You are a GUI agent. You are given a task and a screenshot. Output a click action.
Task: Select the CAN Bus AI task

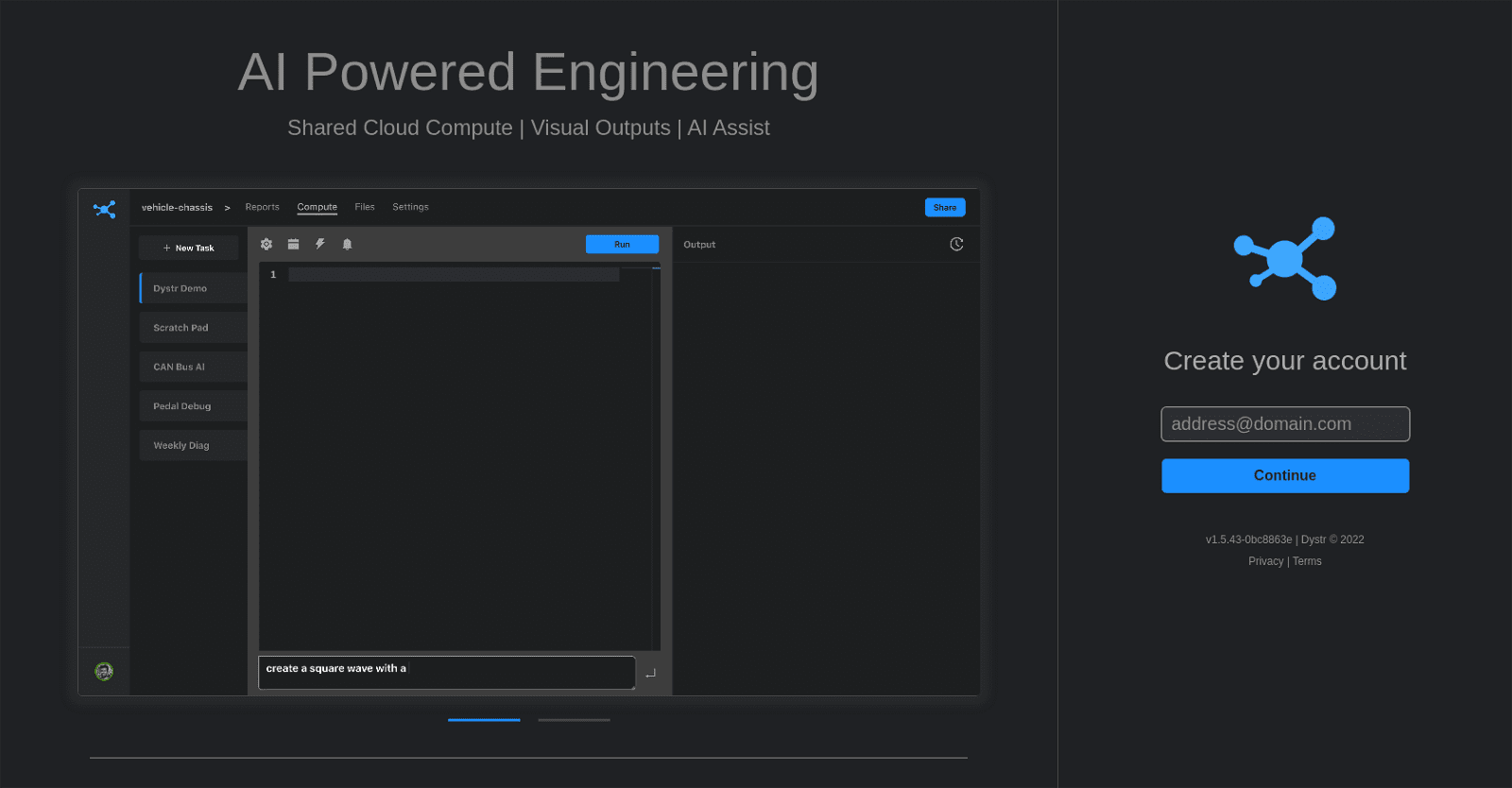click(x=192, y=367)
